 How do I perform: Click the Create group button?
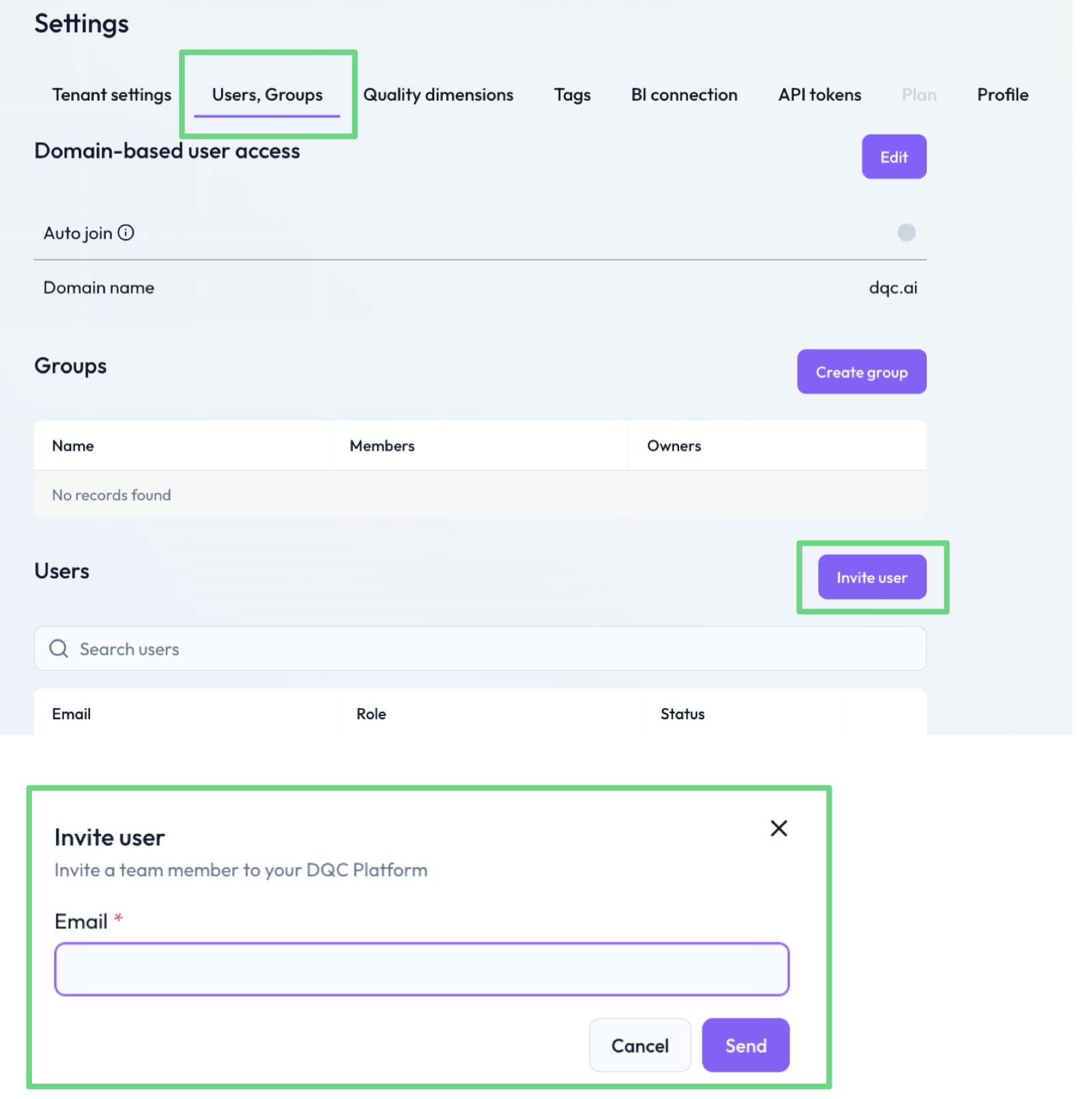click(x=862, y=372)
